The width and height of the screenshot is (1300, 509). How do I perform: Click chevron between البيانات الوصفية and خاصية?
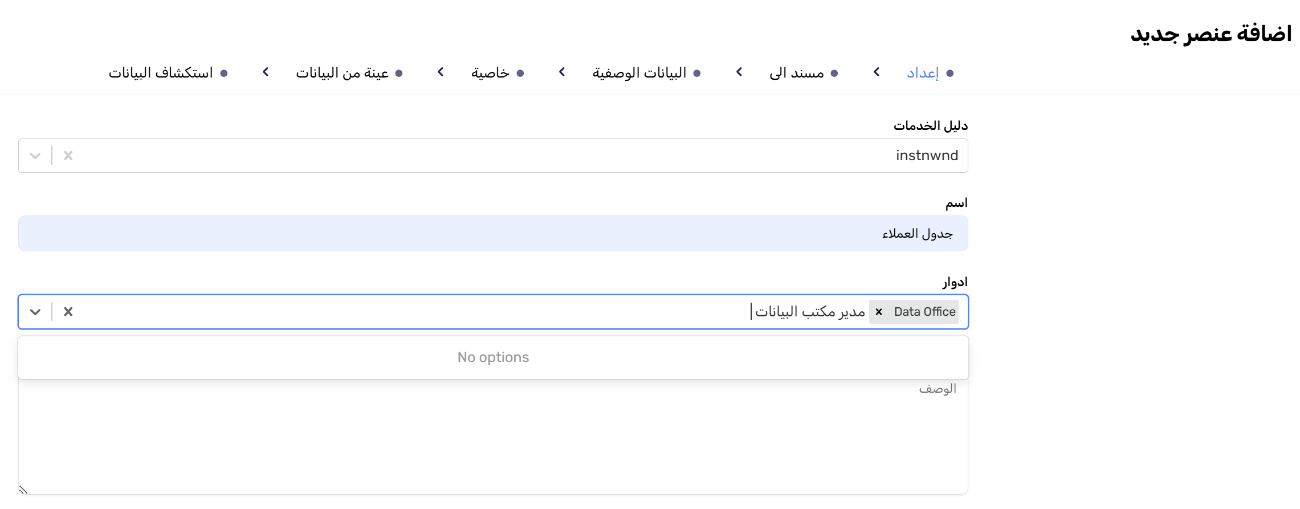point(562,72)
